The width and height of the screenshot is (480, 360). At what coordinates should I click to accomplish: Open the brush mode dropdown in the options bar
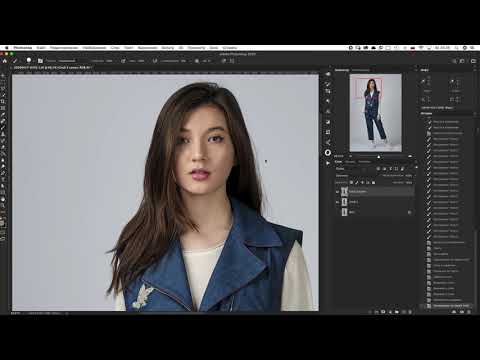[x=67, y=61]
